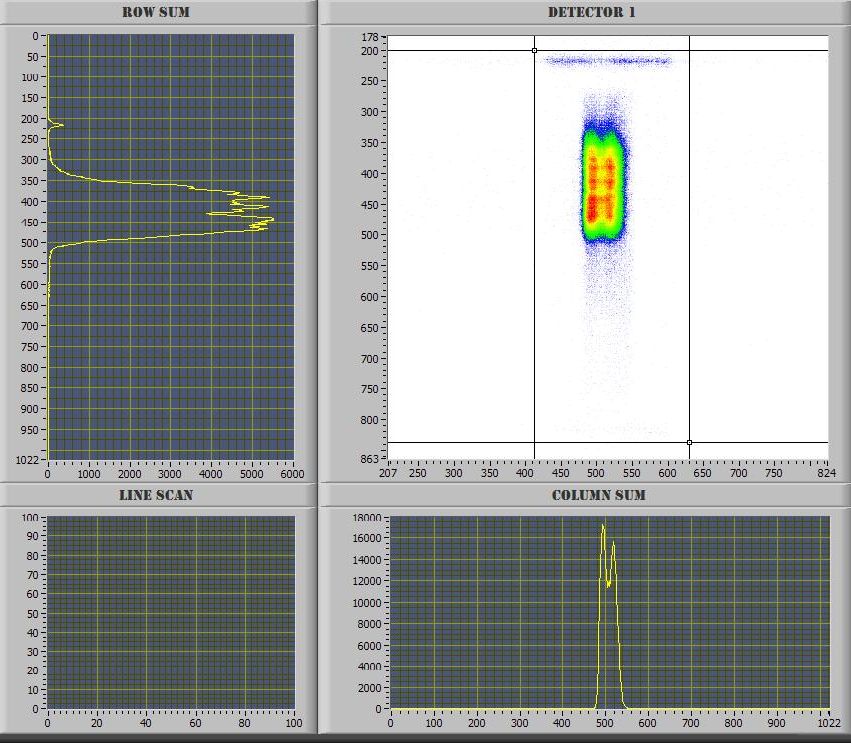Select the COLUMN SUM panel header
Viewport: 851px width, 743px height.
pyautogui.click(x=594, y=494)
